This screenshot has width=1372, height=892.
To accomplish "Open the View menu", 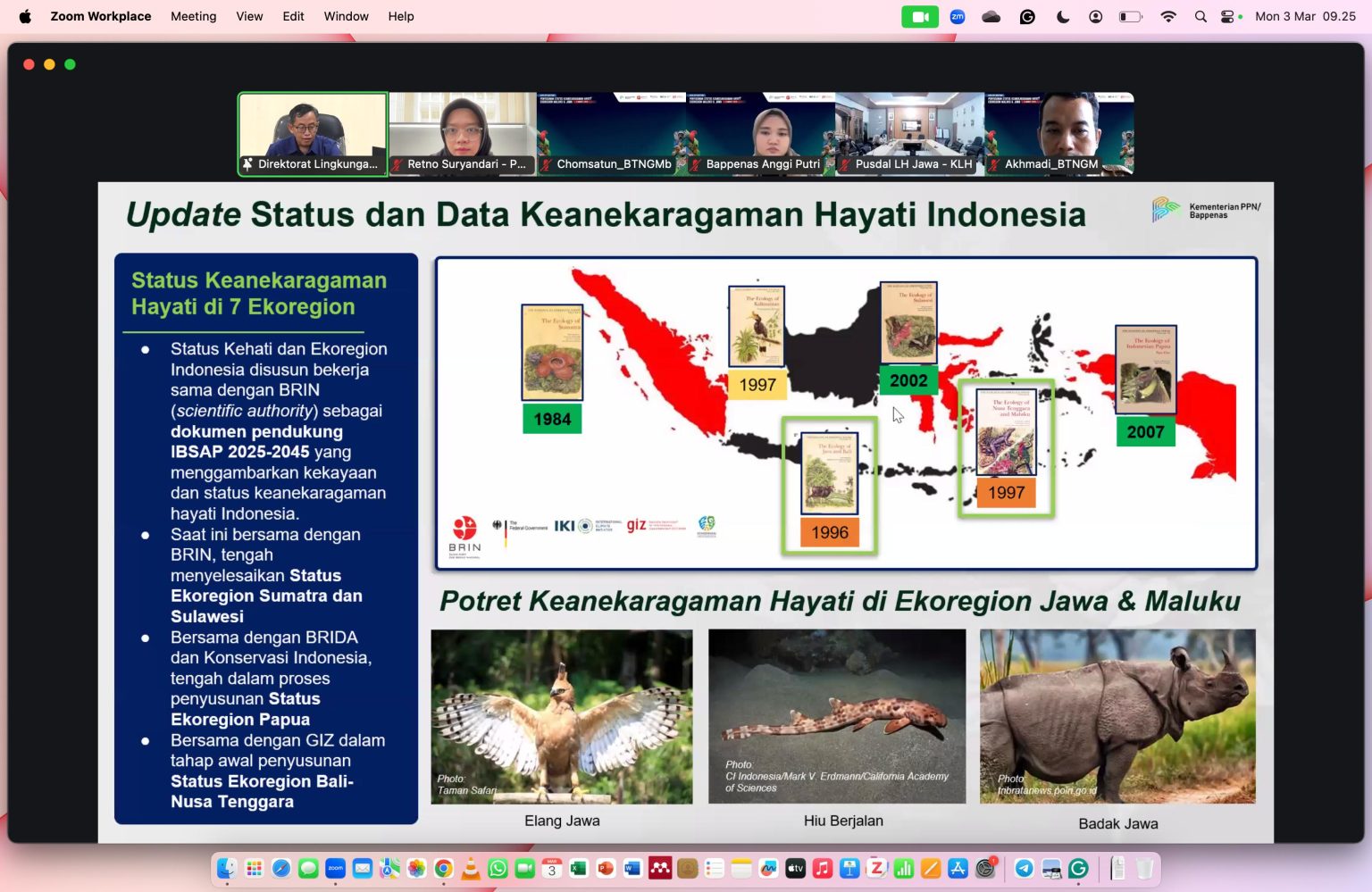I will [x=249, y=16].
